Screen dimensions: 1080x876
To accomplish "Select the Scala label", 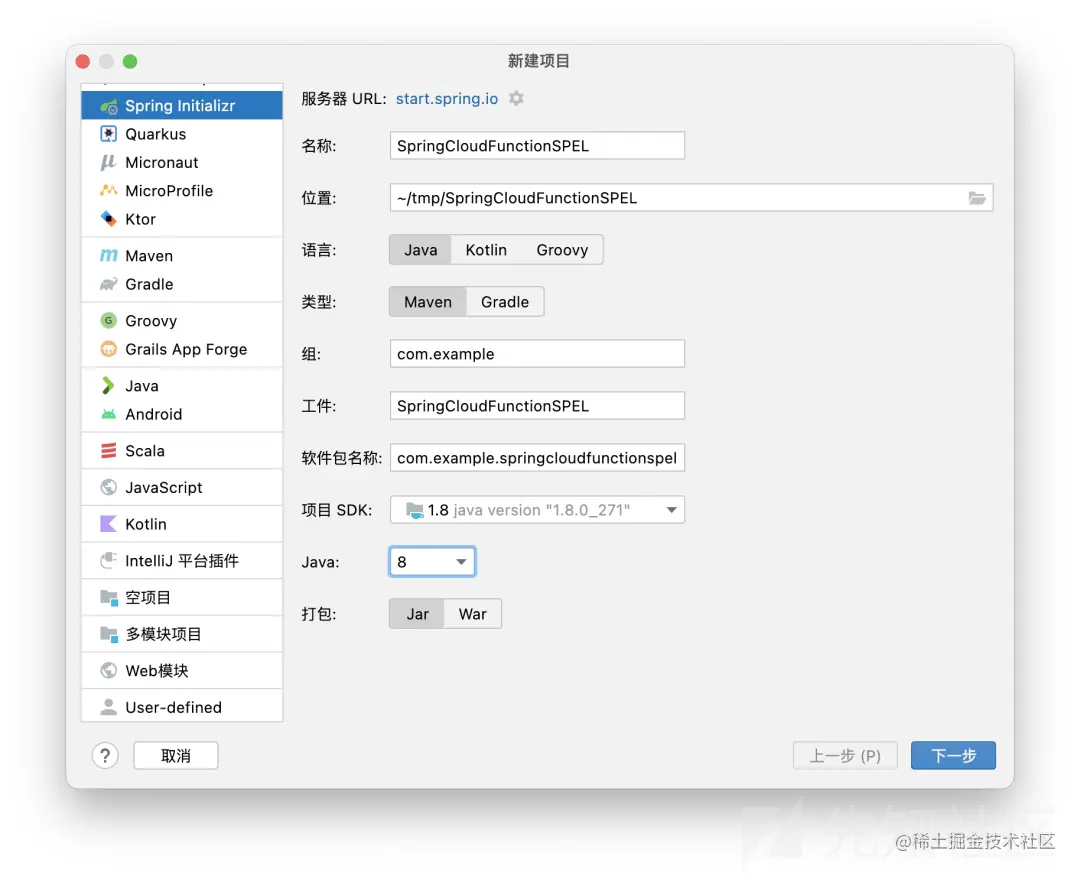I will [145, 450].
